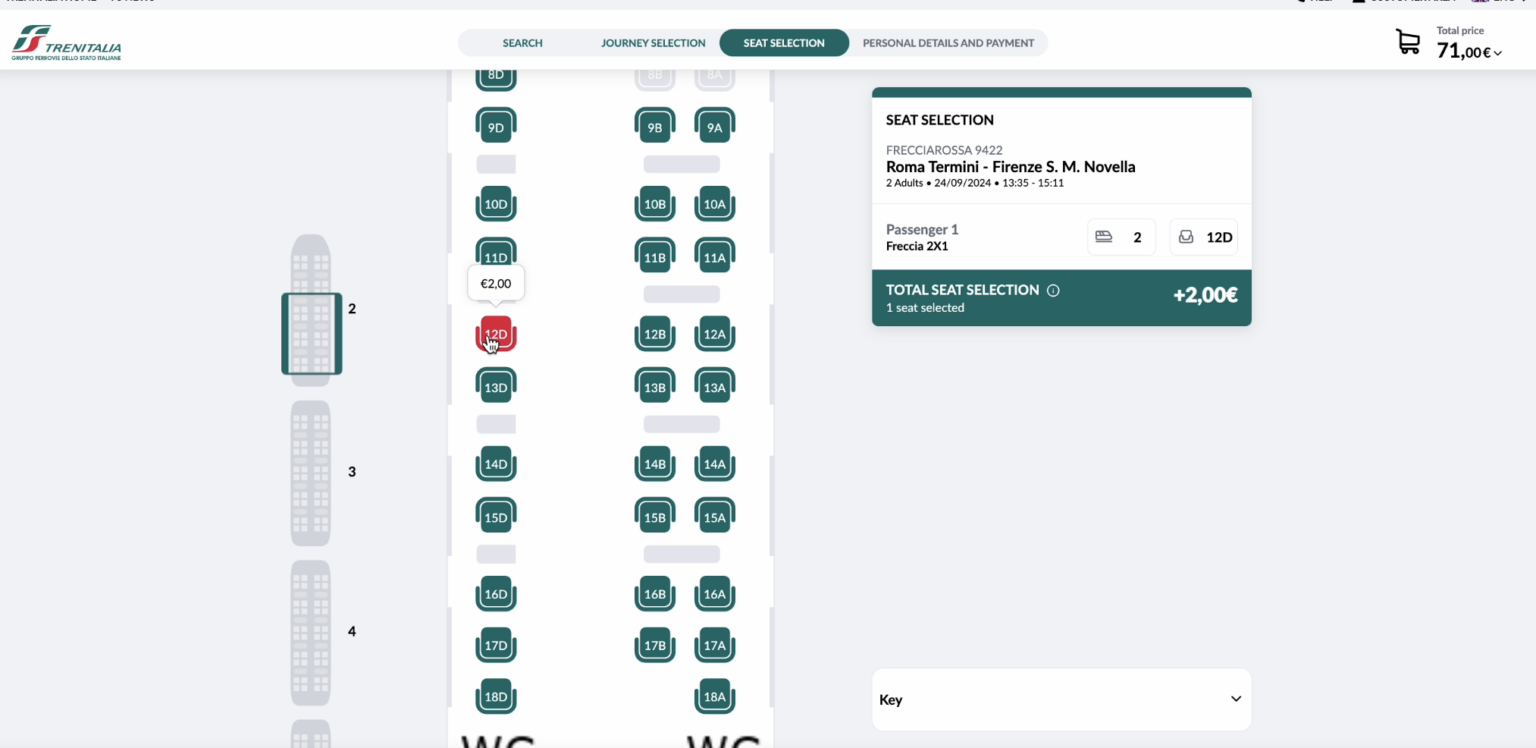
Task: Click Passenger 1 coach number 2 box
Action: (x=1121, y=237)
